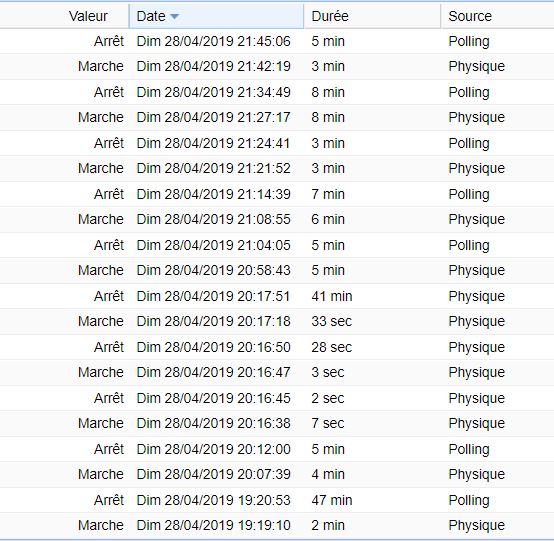554x541 pixels.
Task: Click the row dated 21:04:05
Action: pyautogui.click(x=277, y=245)
